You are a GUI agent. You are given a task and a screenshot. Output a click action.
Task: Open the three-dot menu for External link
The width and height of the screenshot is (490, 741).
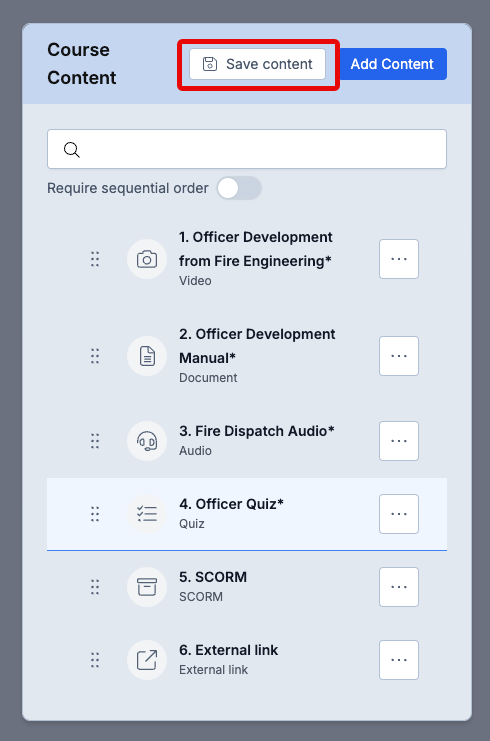click(x=399, y=660)
